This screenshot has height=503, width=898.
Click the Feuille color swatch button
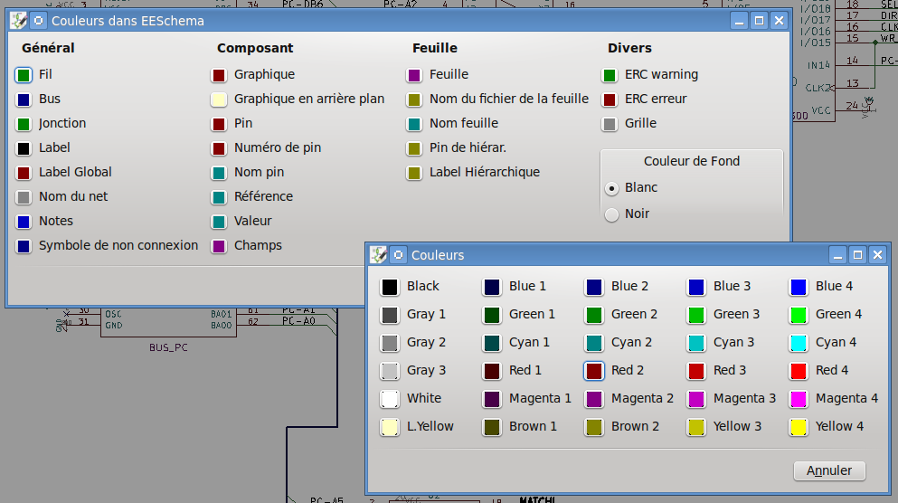pyautogui.click(x=414, y=75)
